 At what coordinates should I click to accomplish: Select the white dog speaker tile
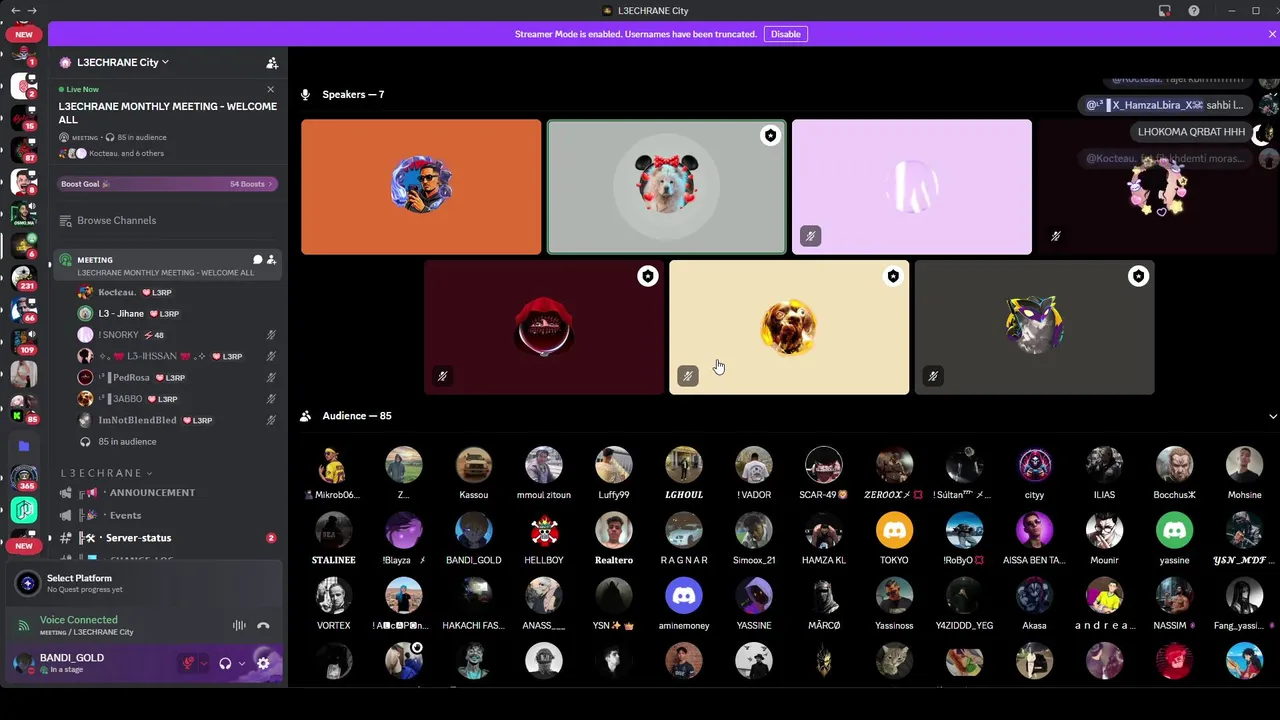click(666, 187)
